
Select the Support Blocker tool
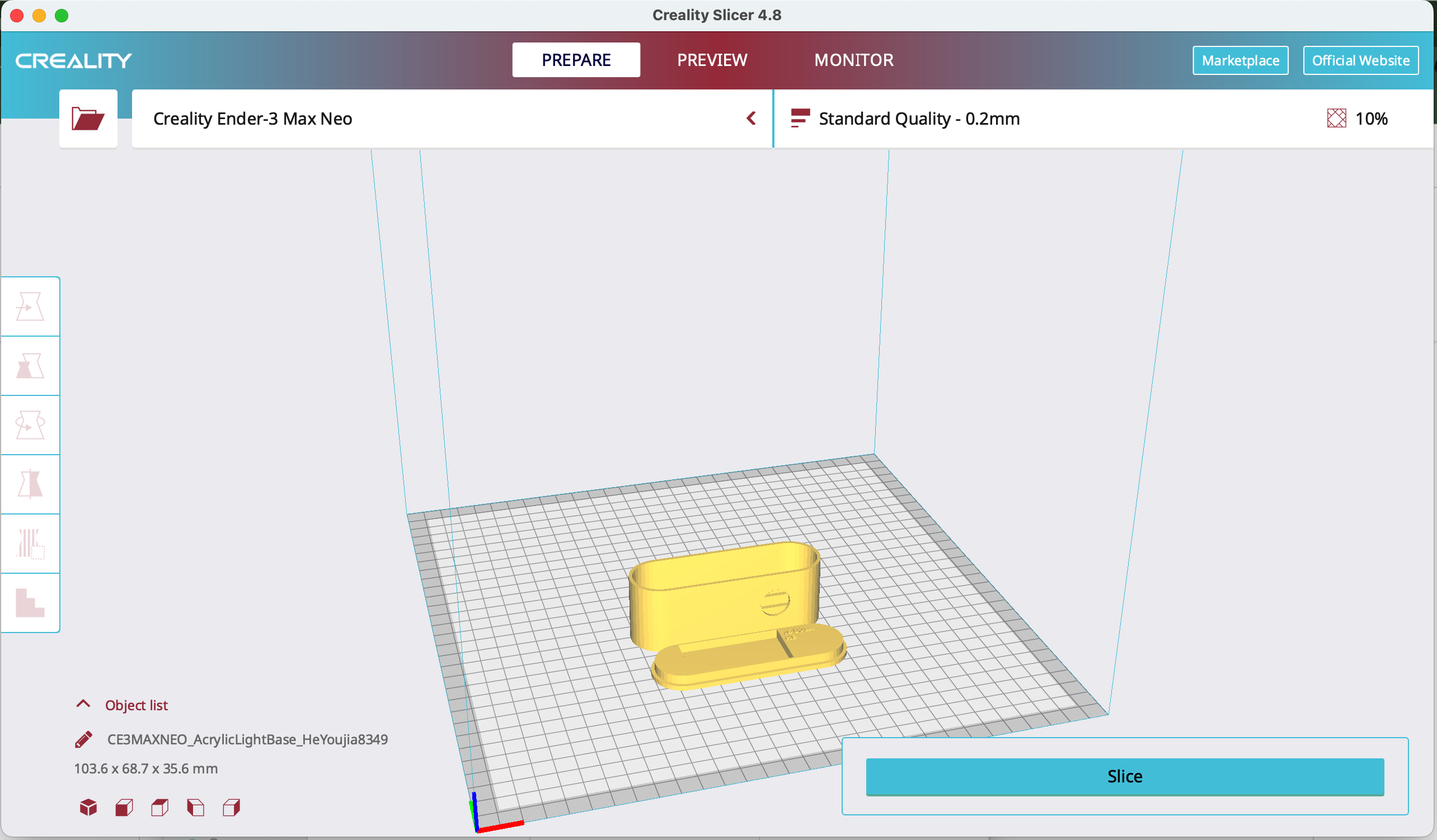(30, 603)
